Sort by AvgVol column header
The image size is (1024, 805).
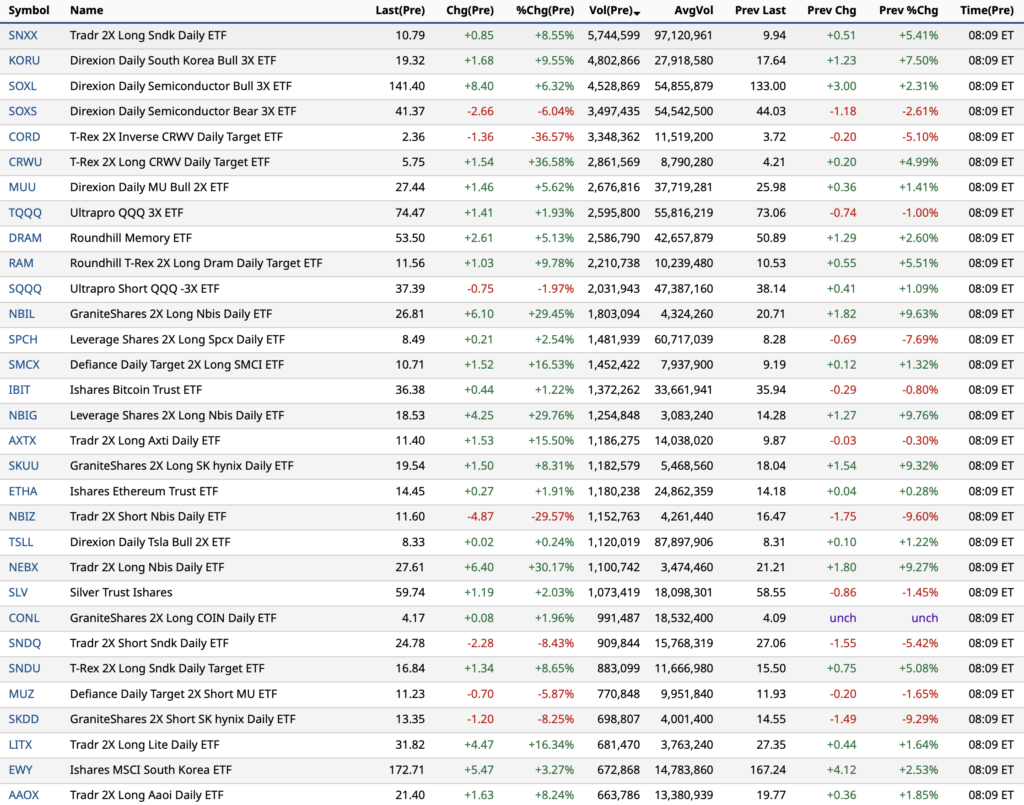(x=694, y=10)
